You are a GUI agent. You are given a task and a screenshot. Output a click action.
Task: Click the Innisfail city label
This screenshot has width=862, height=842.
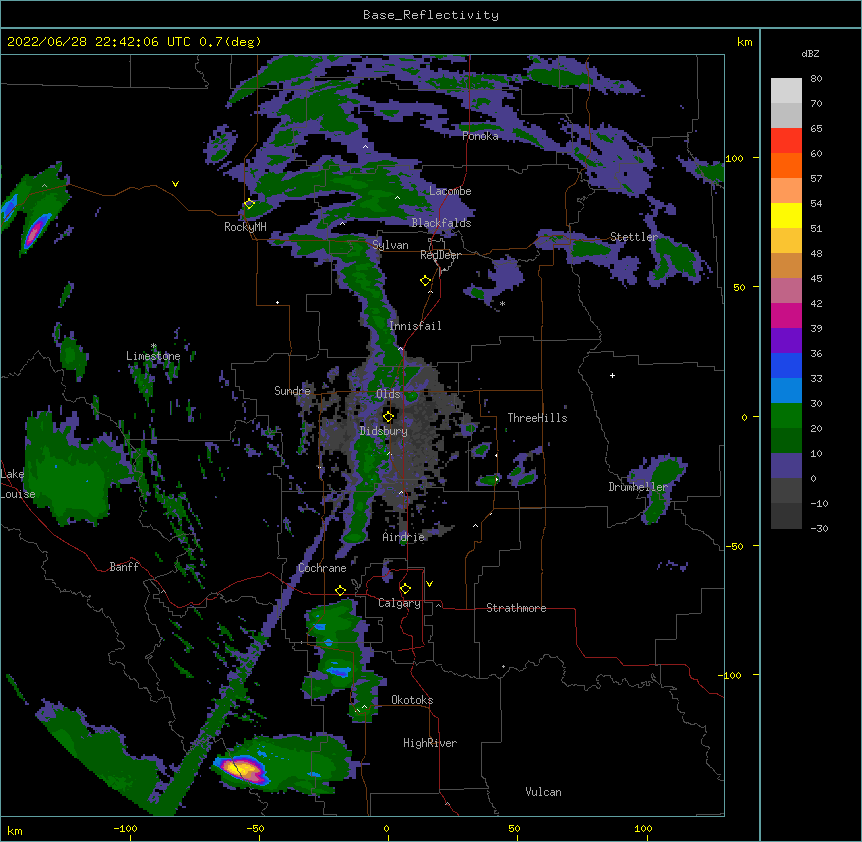tap(415, 326)
